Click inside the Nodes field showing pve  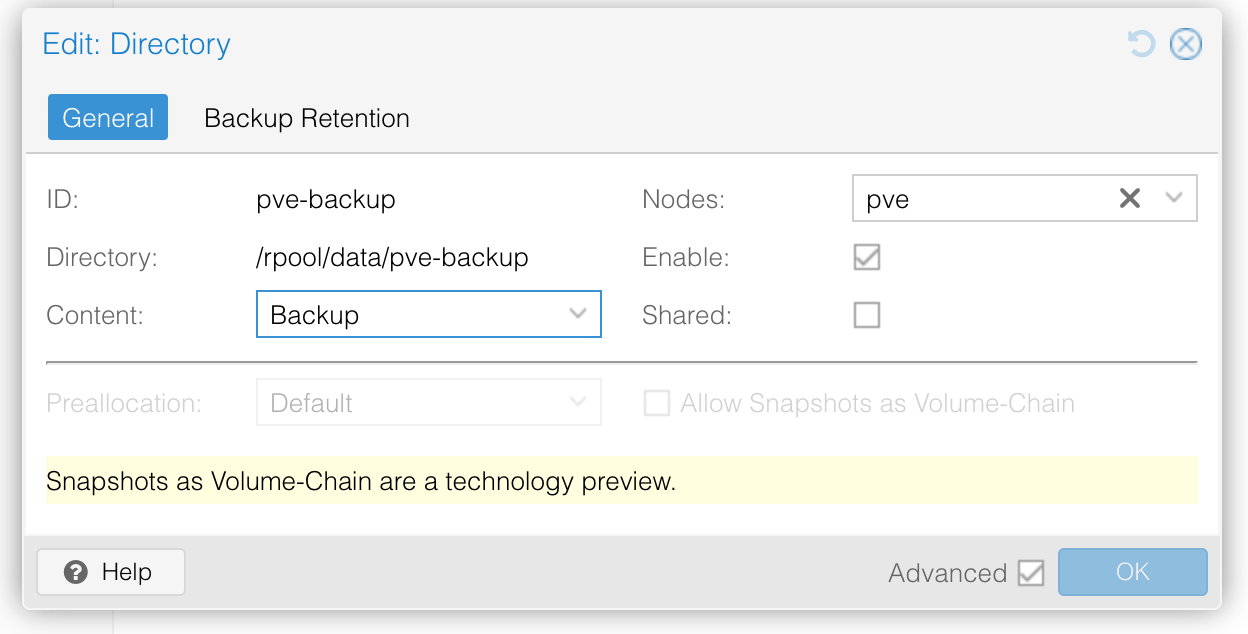(x=980, y=199)
